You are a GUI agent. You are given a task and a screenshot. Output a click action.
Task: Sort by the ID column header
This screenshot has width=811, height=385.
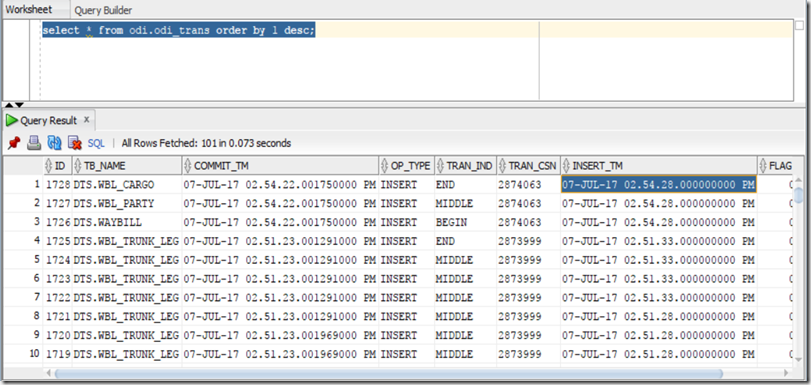click(57, 166)
